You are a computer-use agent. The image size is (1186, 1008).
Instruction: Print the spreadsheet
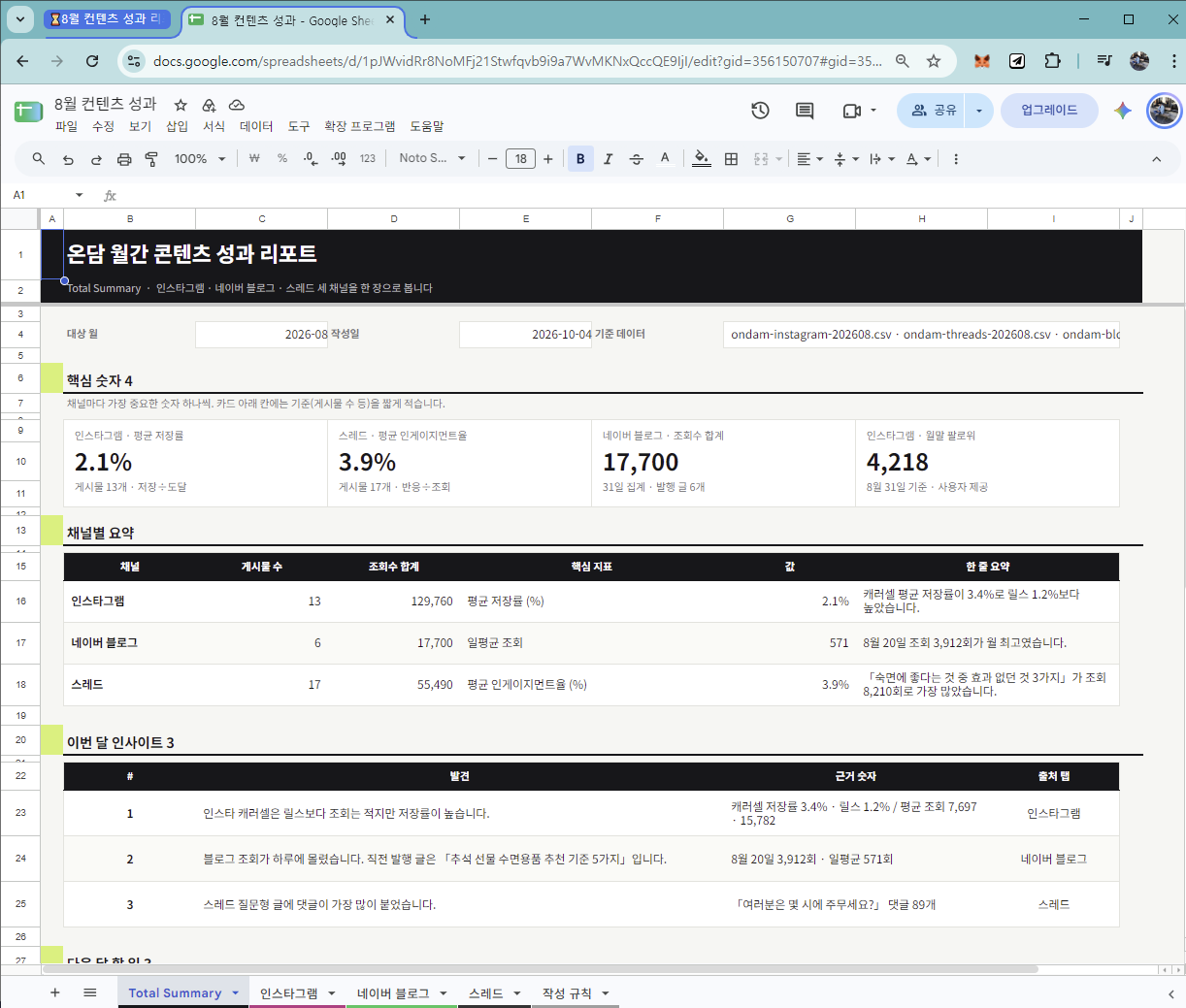coord(124,159)
